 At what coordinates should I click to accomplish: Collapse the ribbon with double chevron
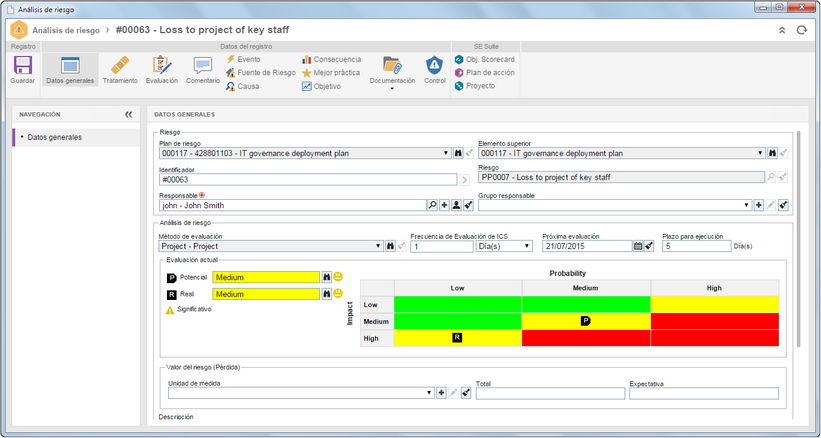[x=782, y=30]
